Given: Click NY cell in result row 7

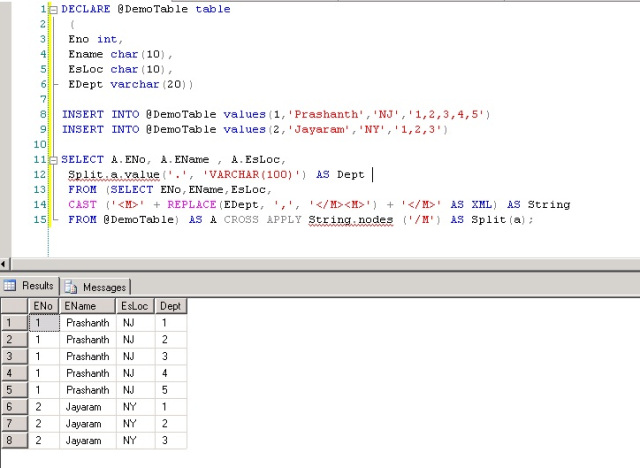Looking at the screenshot, I should tap(136, 424).
